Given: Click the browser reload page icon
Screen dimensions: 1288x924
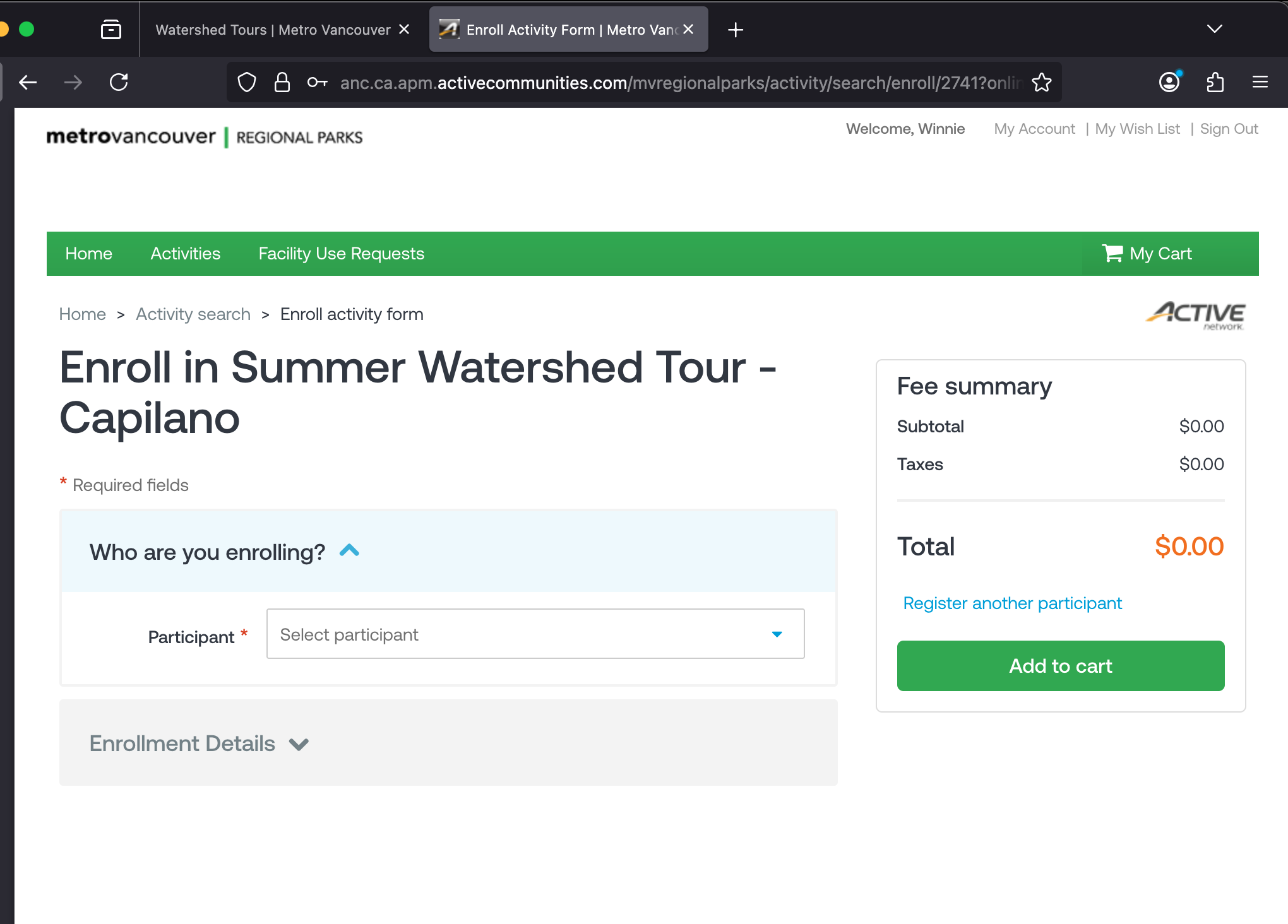Looking at the screenshot, I should 119,82.
